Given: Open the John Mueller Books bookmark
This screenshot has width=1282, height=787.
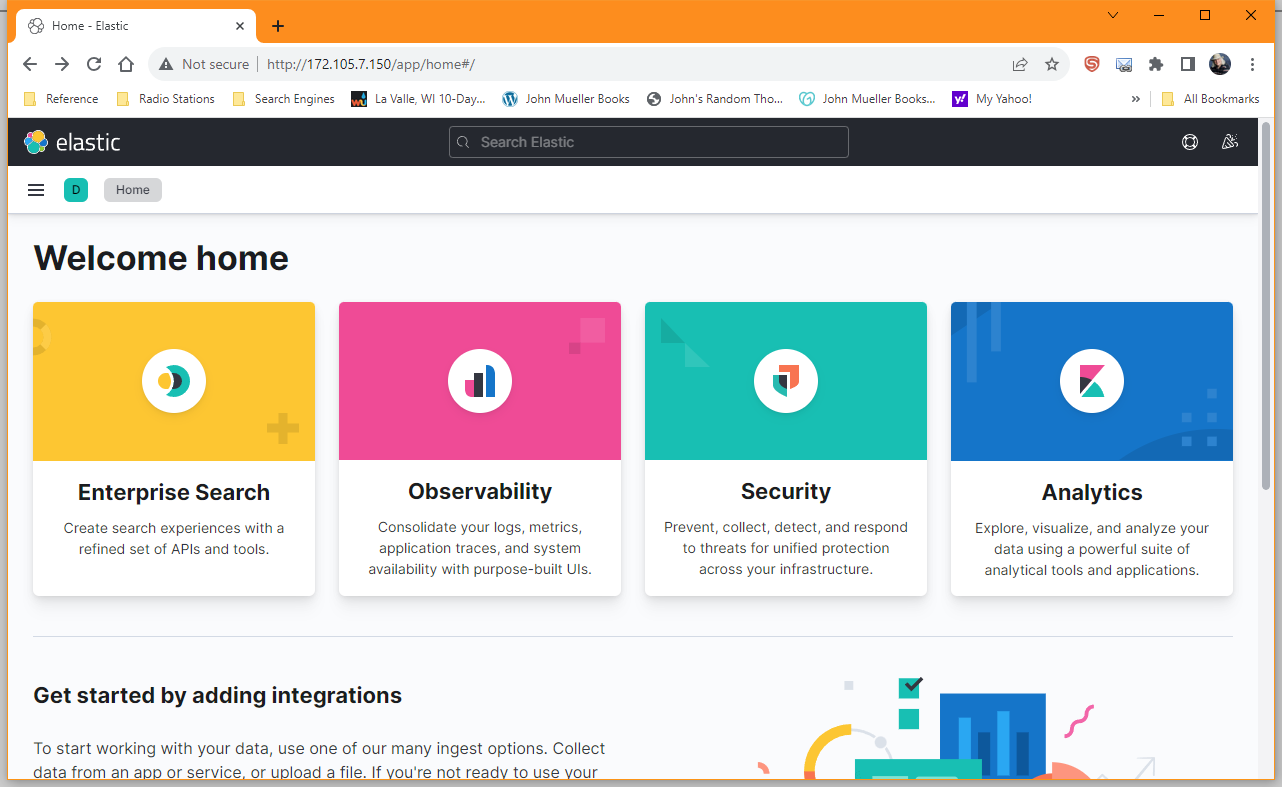Looking at the screenshot, I should 566,98.
